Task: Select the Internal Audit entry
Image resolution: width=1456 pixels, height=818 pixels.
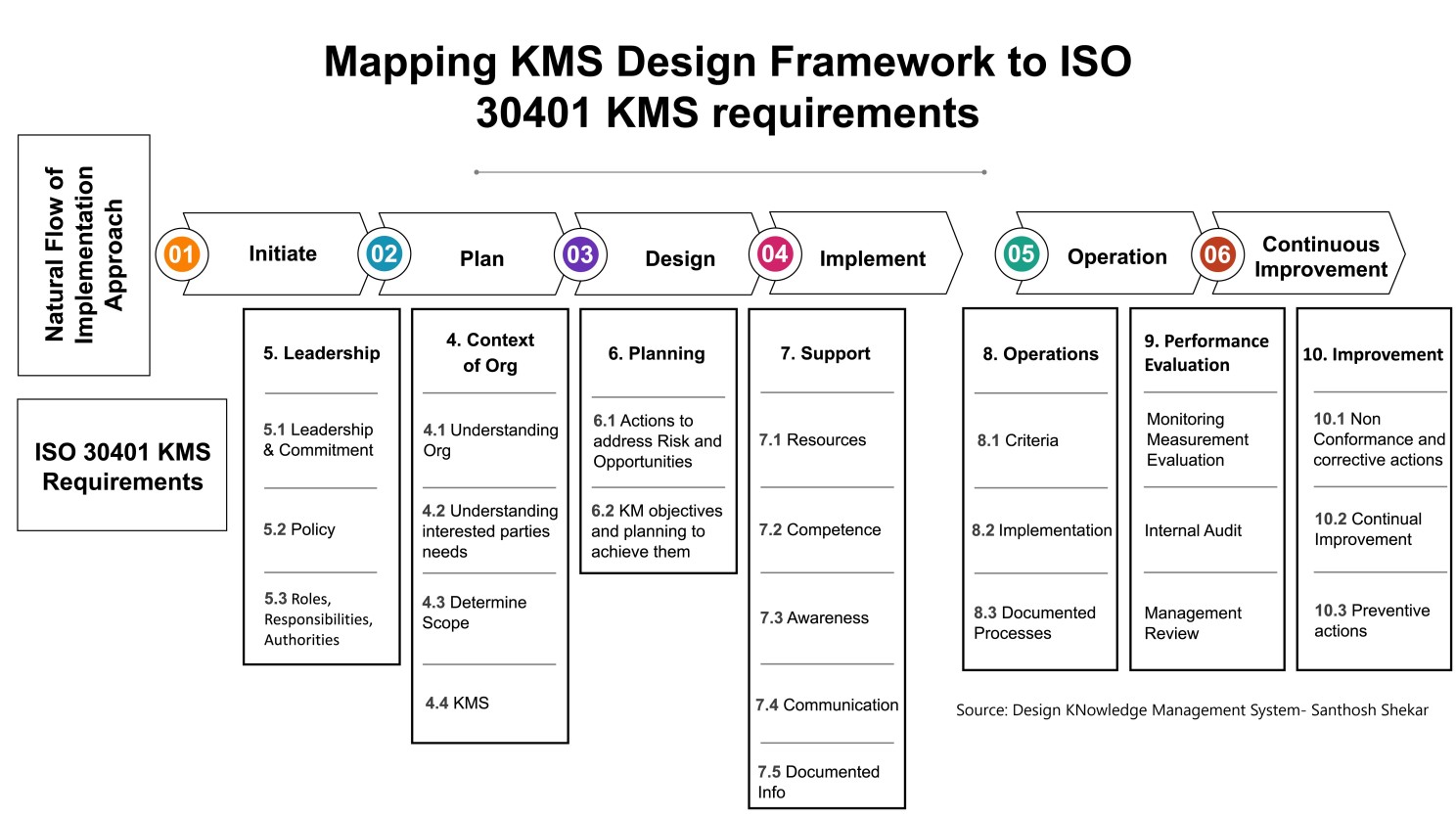Action: click(x=1193, y=530)
